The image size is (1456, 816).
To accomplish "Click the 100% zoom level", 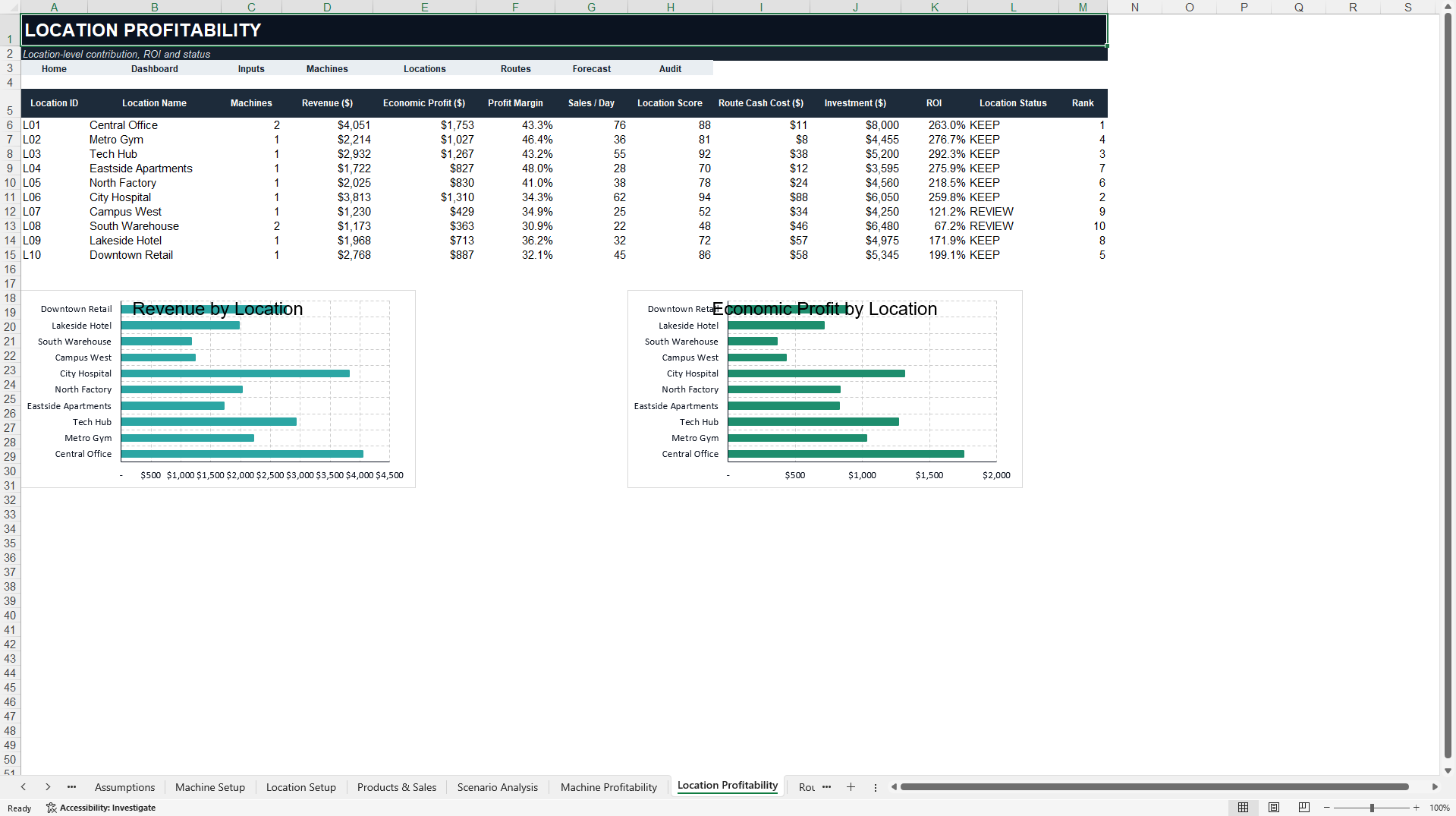I will [1439, 808].
